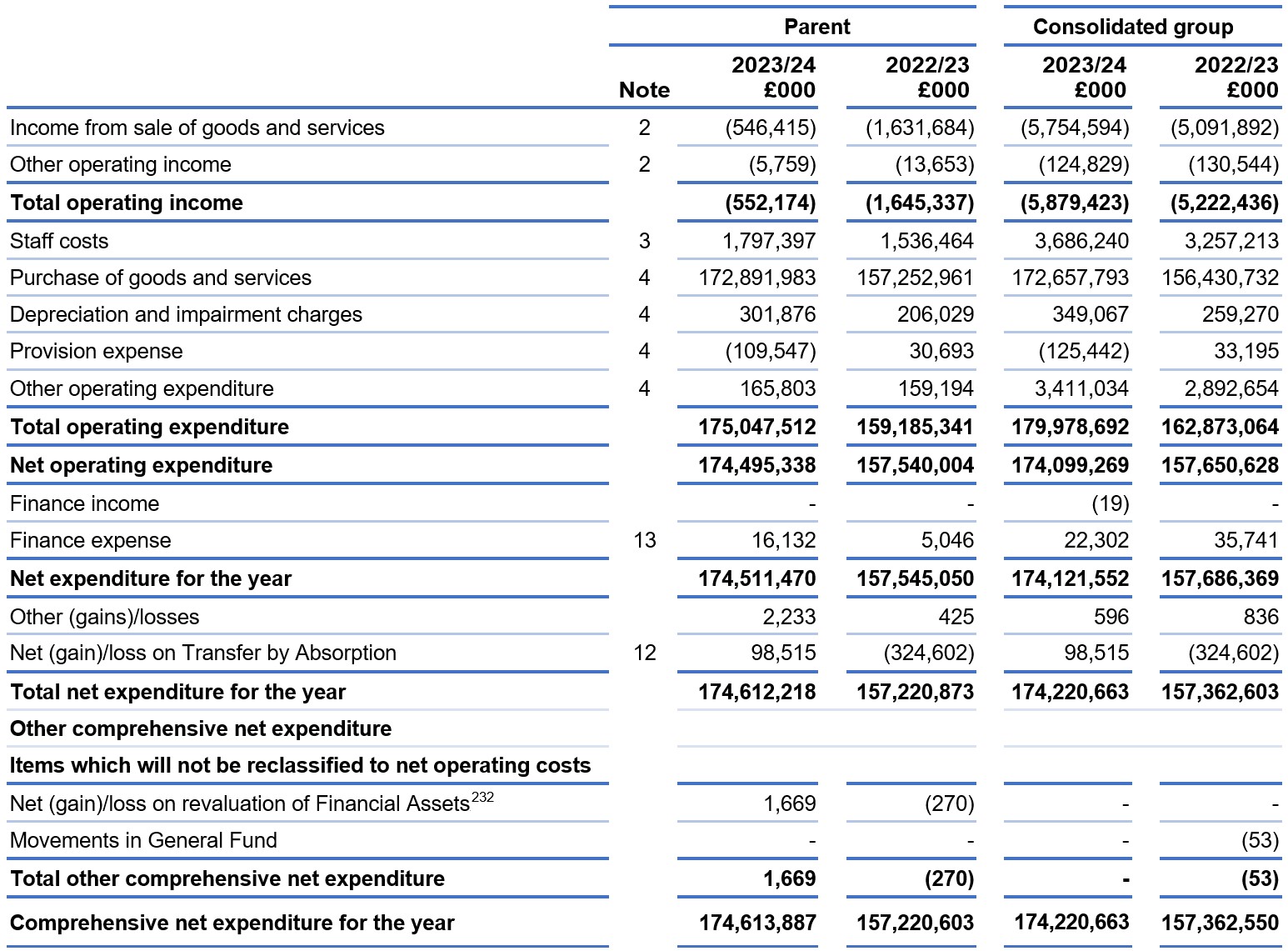1288x951 pixels.
Task: Select Depreciation and impairment charges label
Action: [x=186, y=314]
